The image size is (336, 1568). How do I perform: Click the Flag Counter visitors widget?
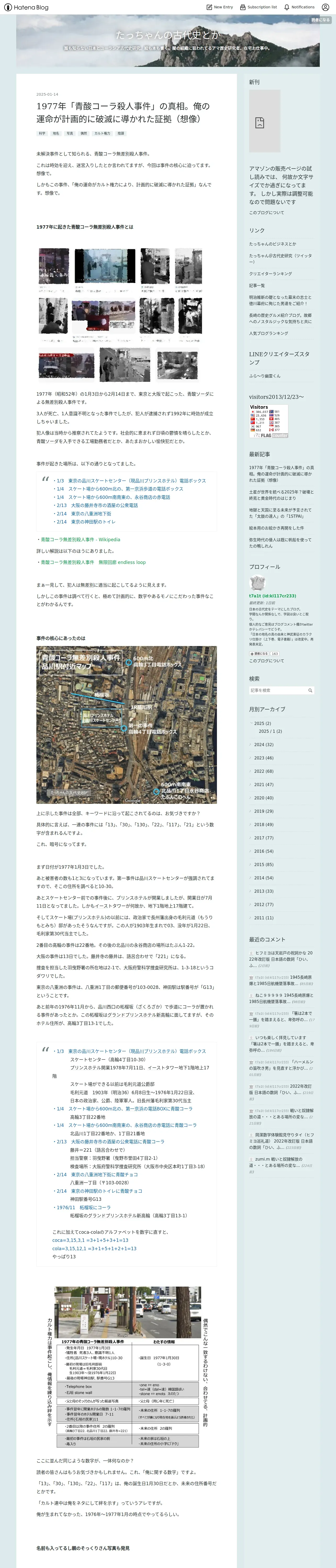click(268, 421)
